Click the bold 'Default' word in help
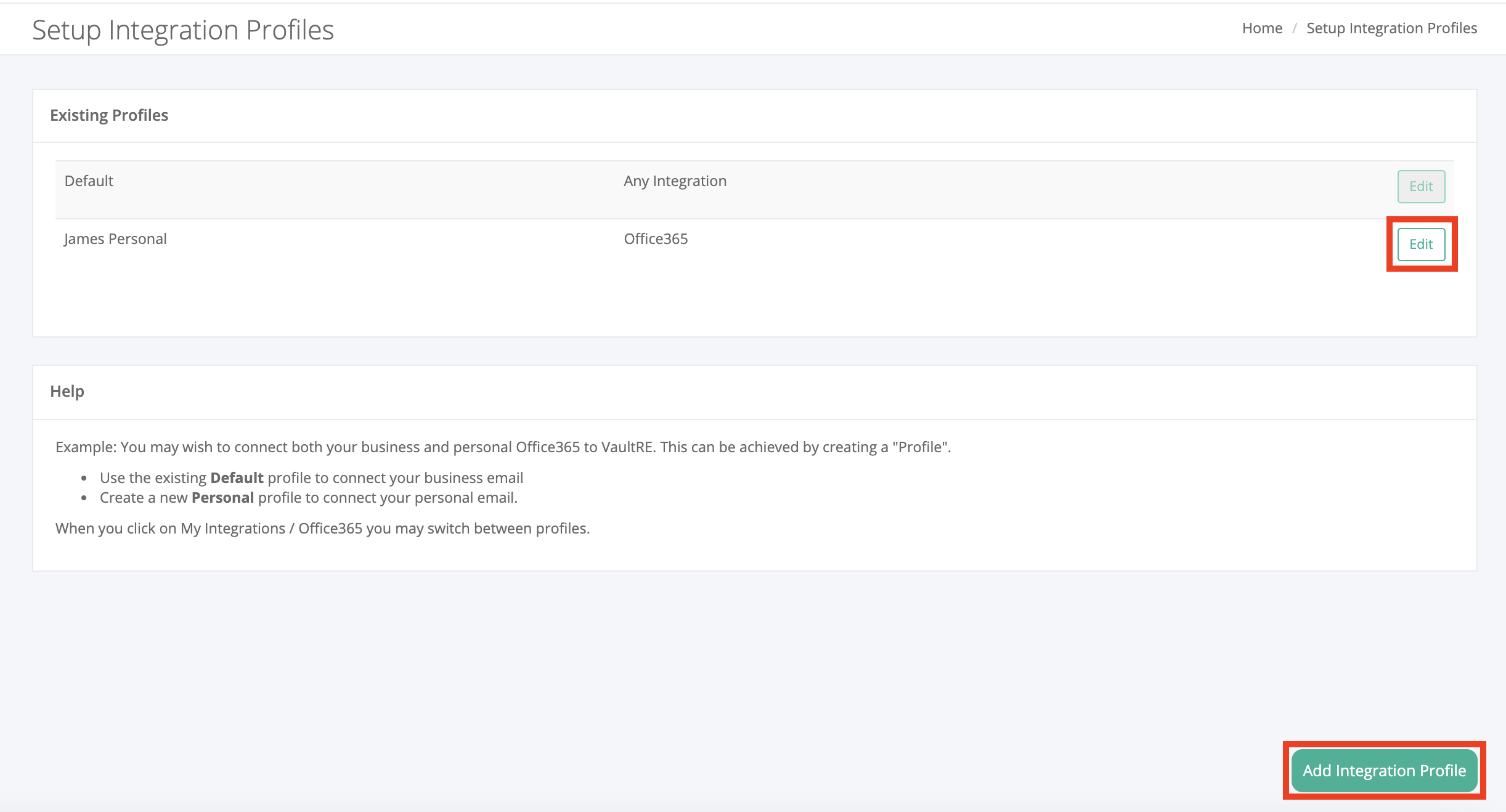The width and height of the screenshot is (1506, 812). (x=237, y=478)
